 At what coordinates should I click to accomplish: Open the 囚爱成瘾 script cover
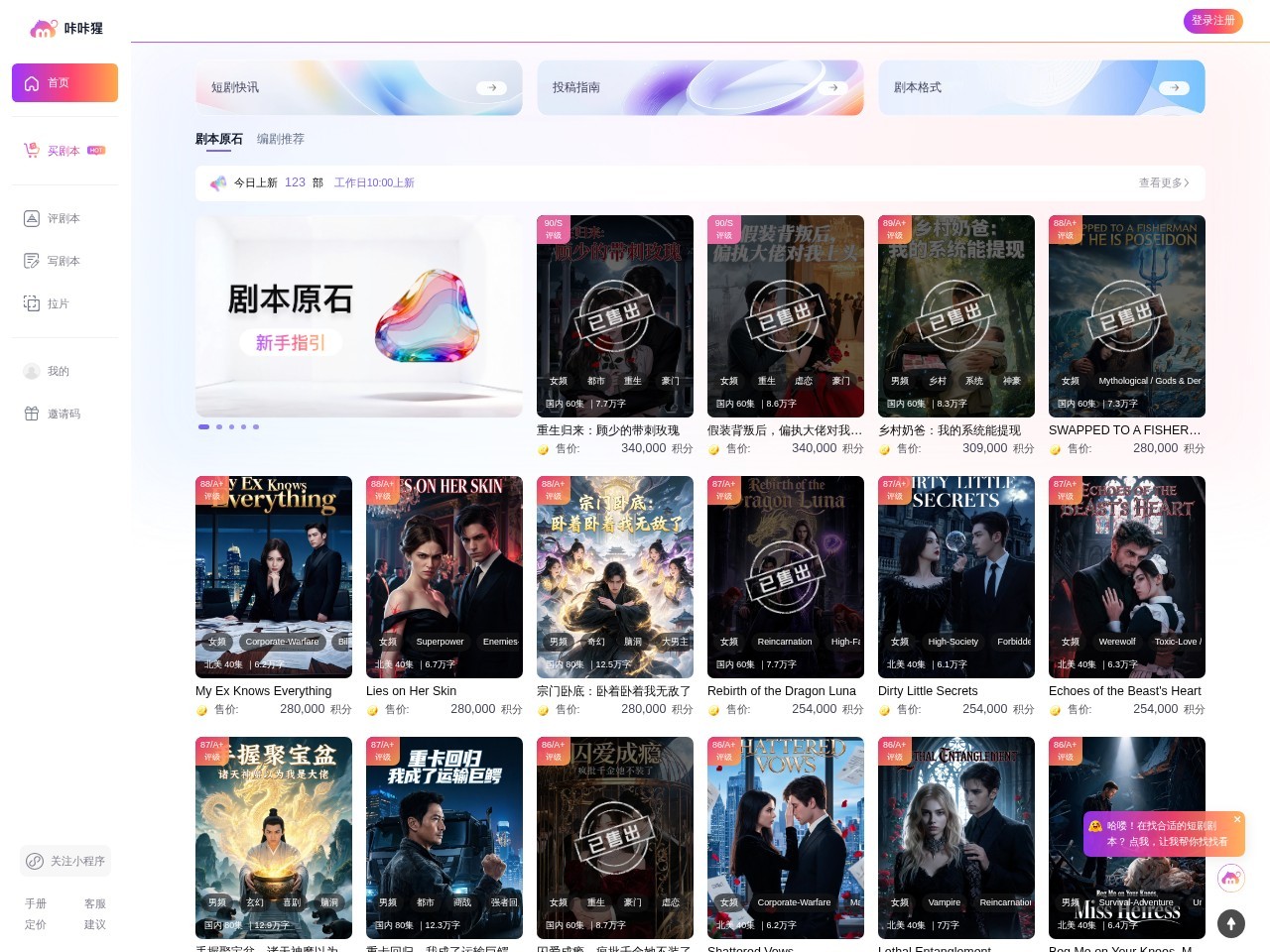click(615, 838)
